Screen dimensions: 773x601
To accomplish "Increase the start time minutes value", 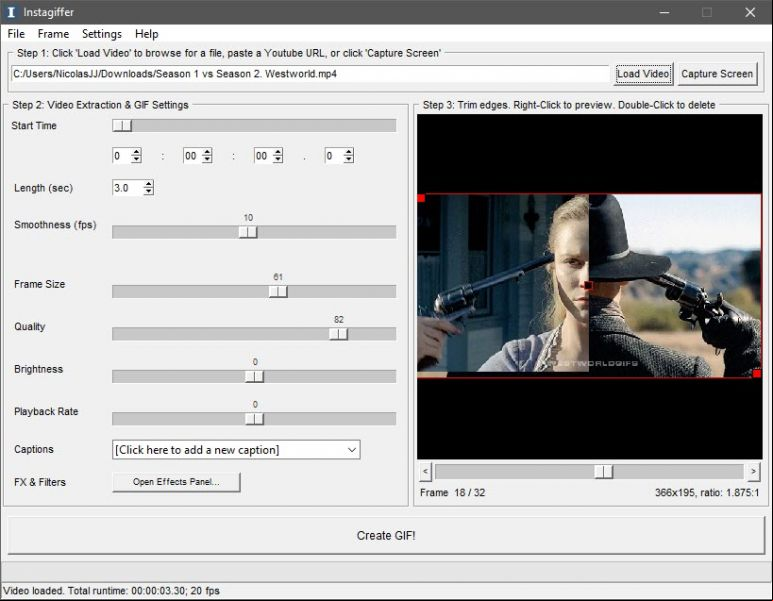I will pyautogui.click(x=208, y=152).
